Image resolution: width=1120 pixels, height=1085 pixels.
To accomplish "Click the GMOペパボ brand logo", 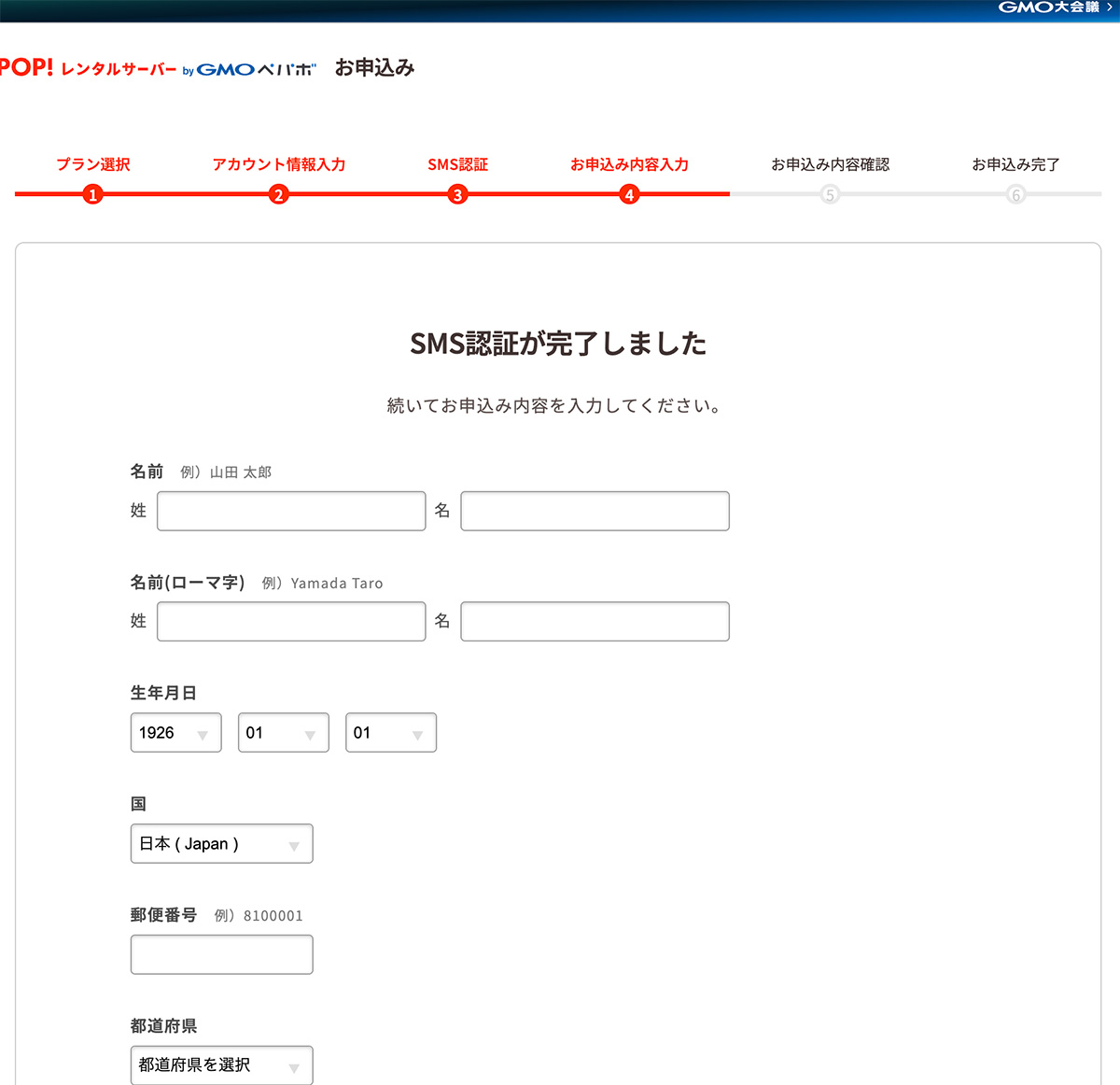I will pos(252,68).
